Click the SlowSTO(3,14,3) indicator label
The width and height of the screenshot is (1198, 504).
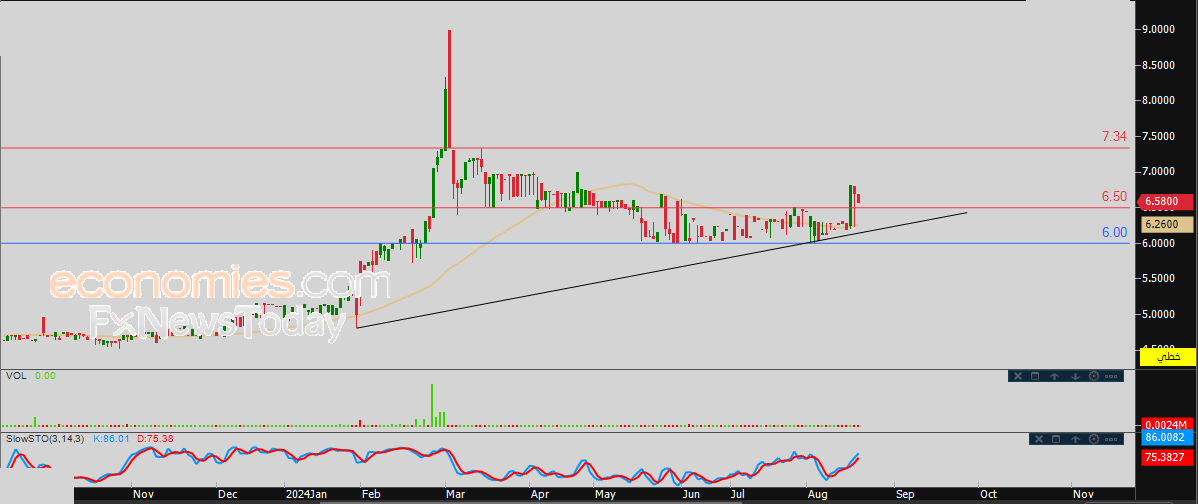click(x=45, y=438)
